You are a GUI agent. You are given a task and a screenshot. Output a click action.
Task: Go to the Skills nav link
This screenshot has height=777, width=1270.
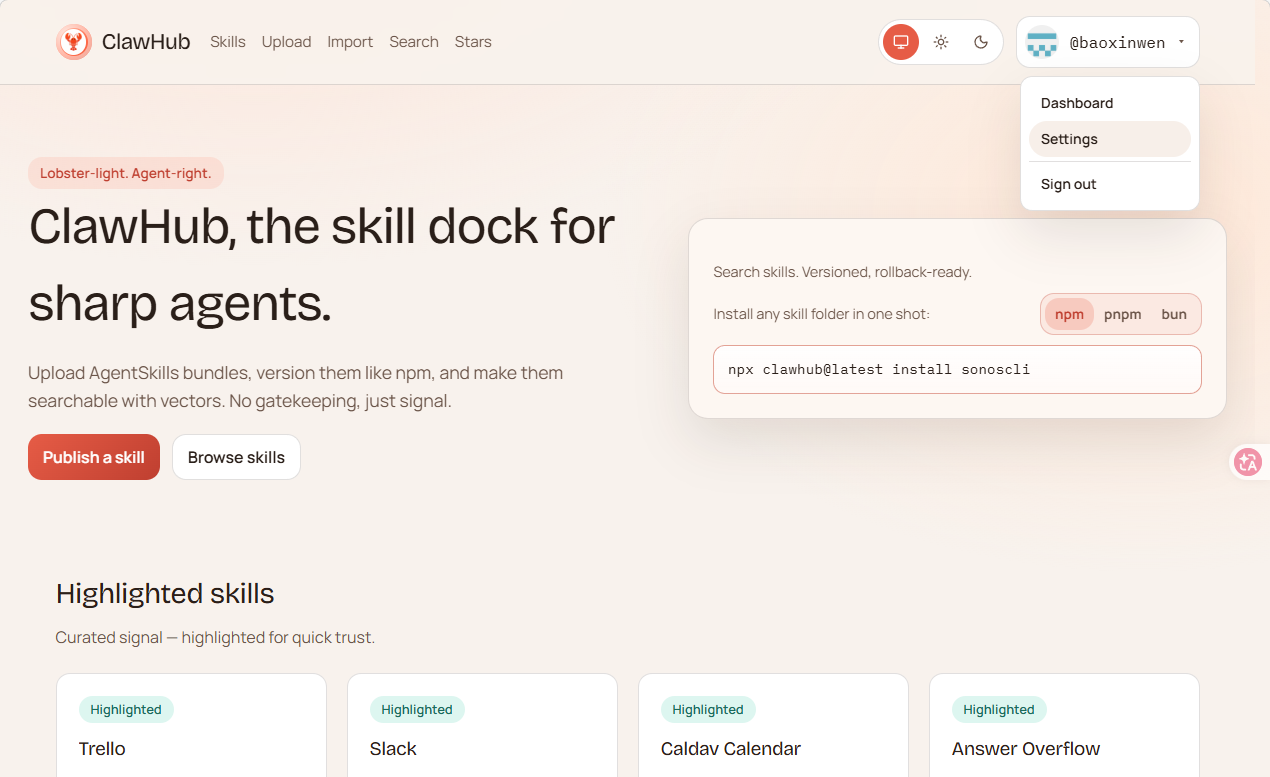tap(227, 42)
